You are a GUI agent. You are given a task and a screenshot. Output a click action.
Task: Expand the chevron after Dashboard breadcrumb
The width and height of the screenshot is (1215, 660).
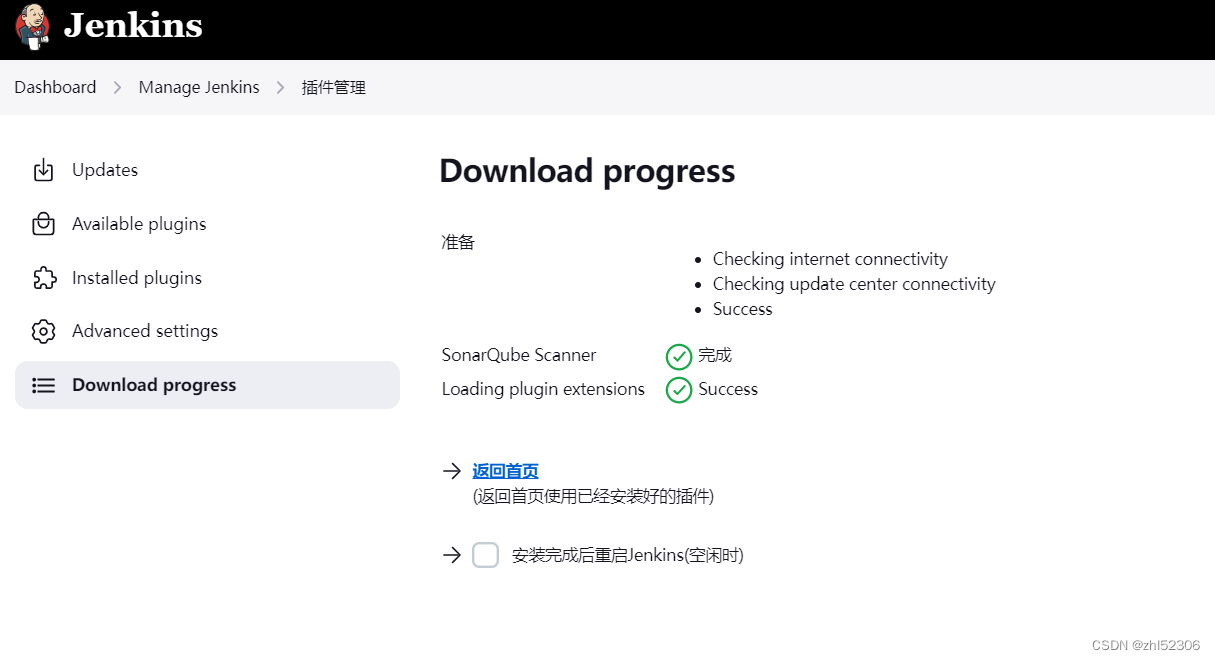pos(117,88)
